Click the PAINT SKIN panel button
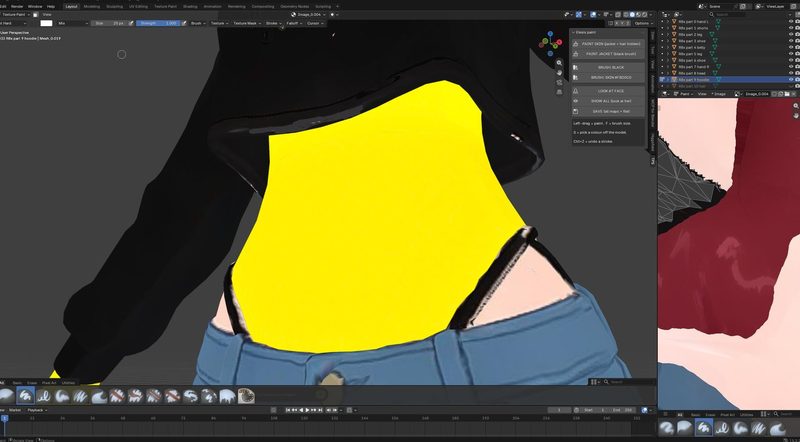800x442 pixels. pyautogui.click(x=607, y=44)
